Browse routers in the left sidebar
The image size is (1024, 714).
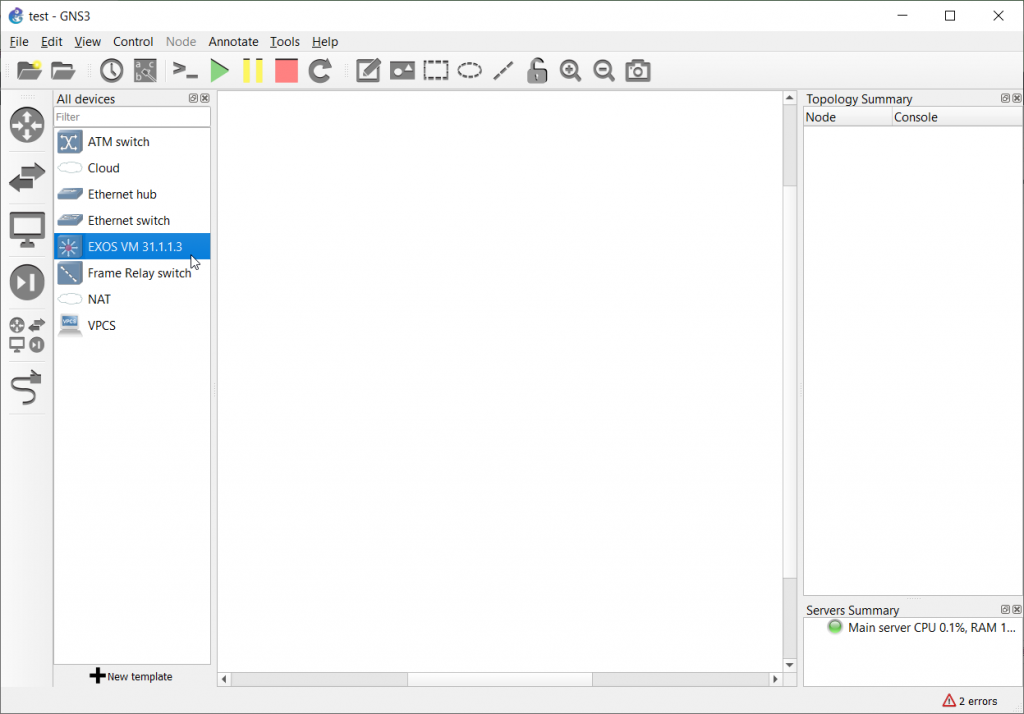coord(27,125)
